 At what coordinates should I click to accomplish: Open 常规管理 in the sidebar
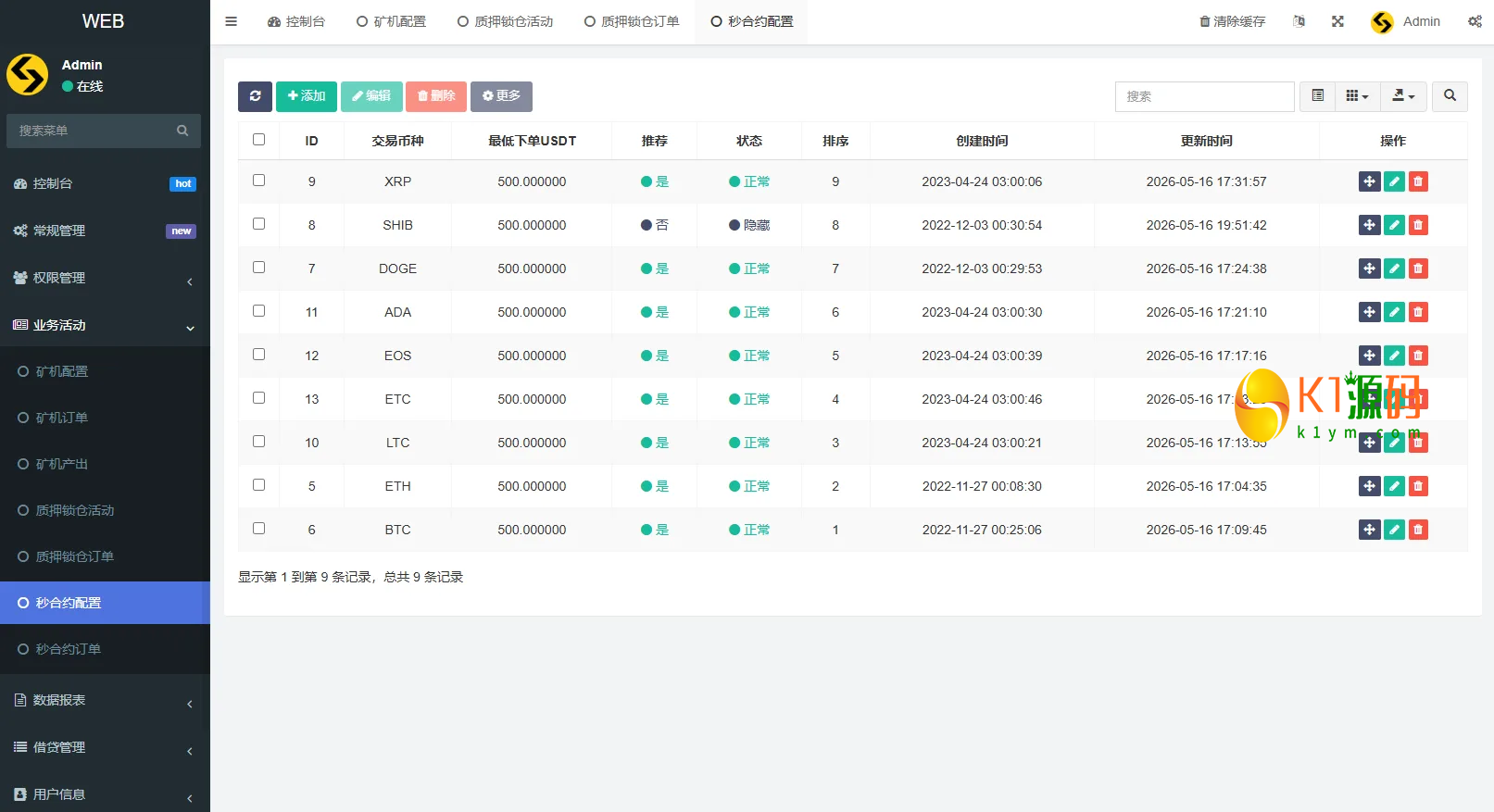[x=105, y=231]
